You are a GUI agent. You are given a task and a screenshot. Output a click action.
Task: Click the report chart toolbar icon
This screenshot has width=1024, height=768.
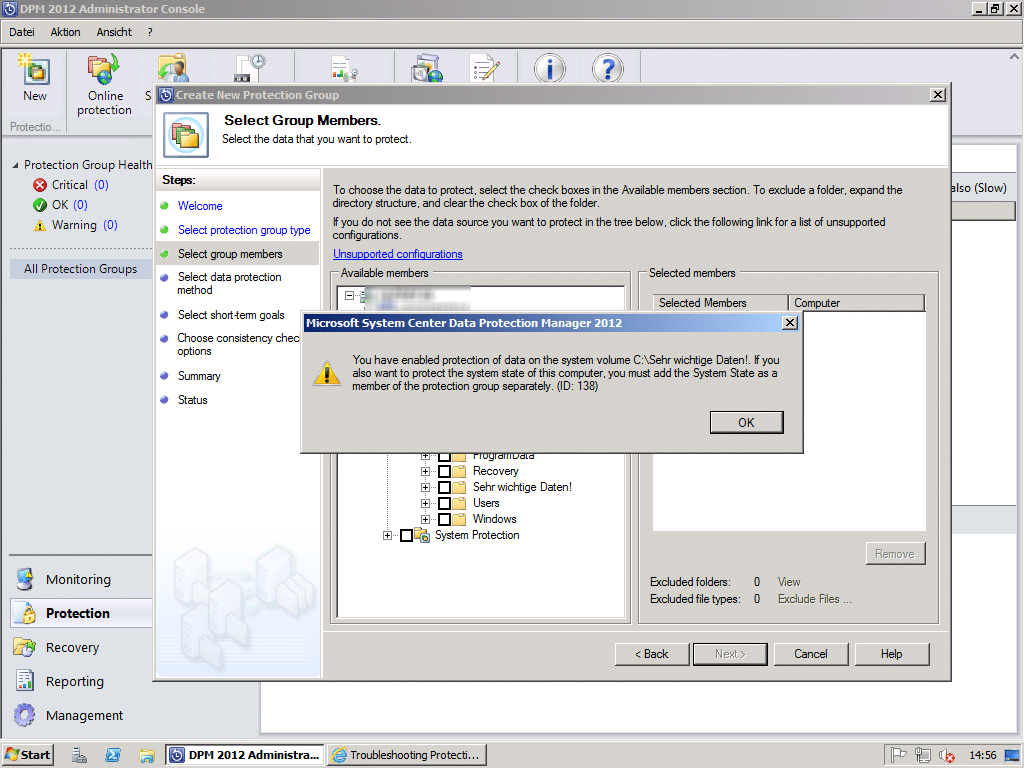click(344, 68)
